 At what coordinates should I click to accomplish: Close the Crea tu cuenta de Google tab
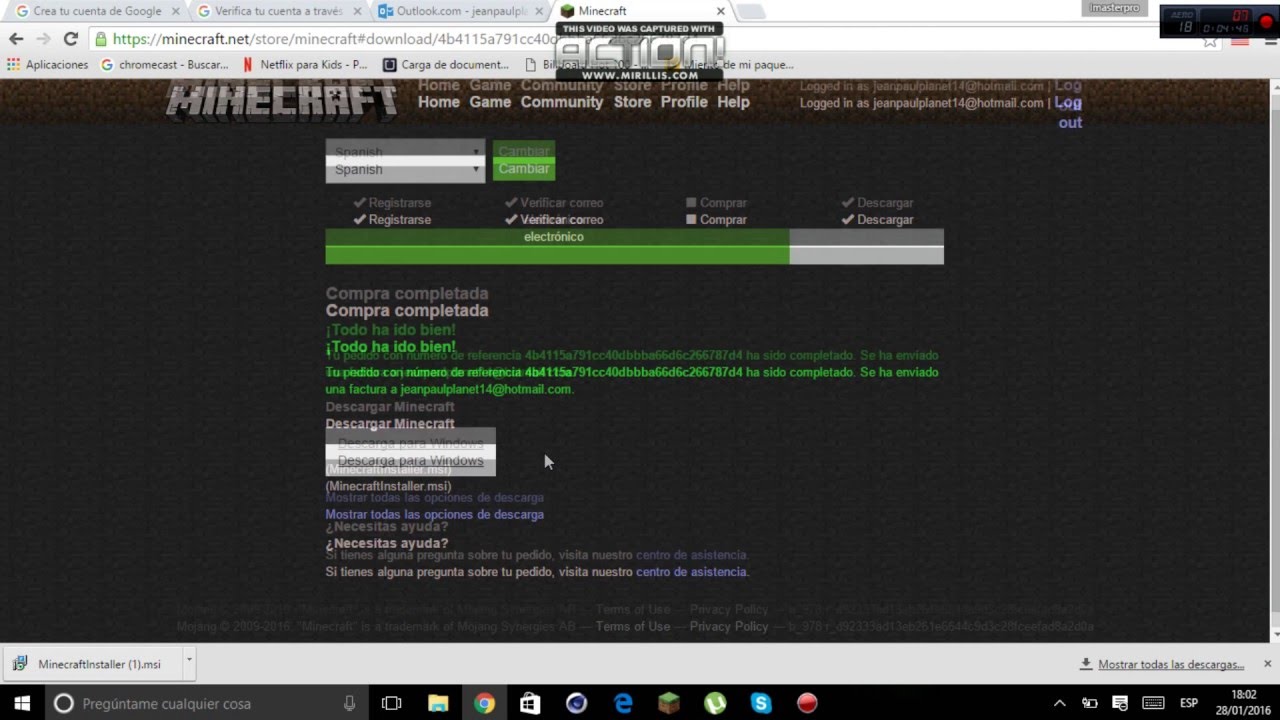click(x=176, y=11)
